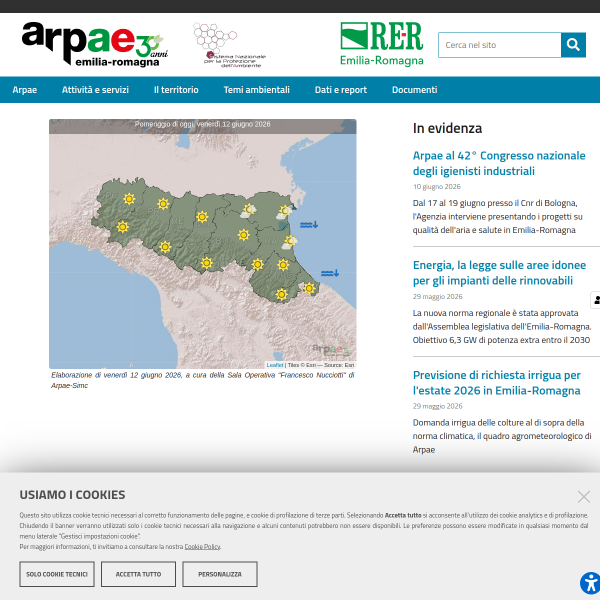
Task: Click the search magnifier button
Action: pyautogui.click(x=573, y=45)
